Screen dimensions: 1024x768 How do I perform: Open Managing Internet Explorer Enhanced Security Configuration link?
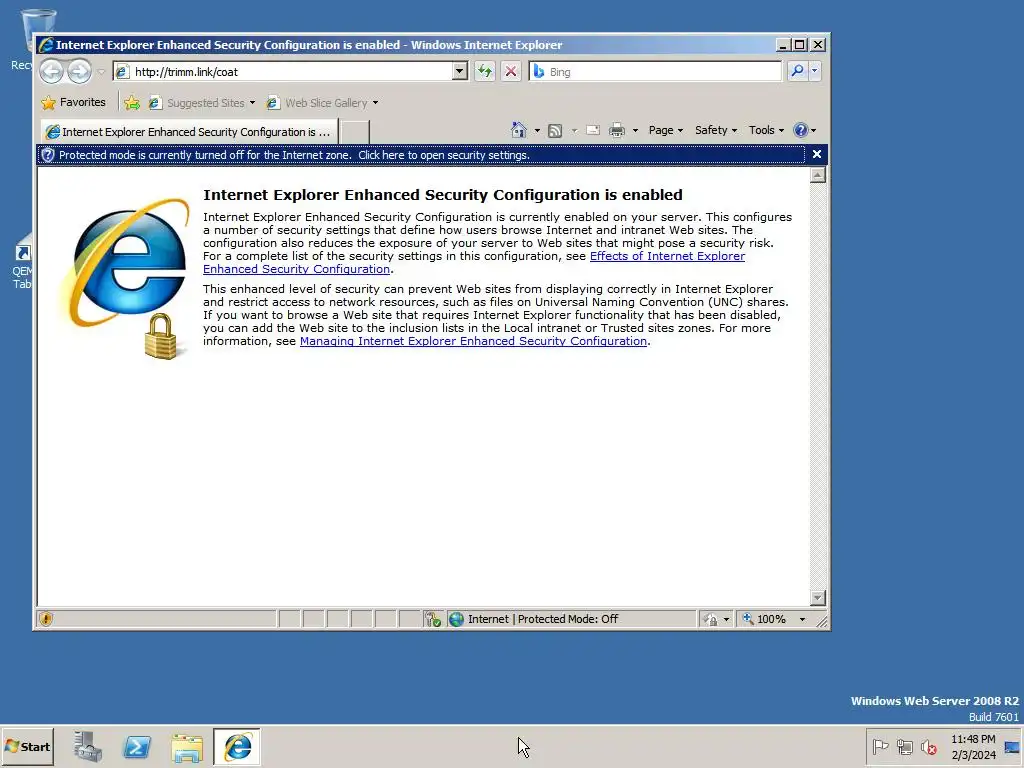pyautogui.click(x=473, y=341)
